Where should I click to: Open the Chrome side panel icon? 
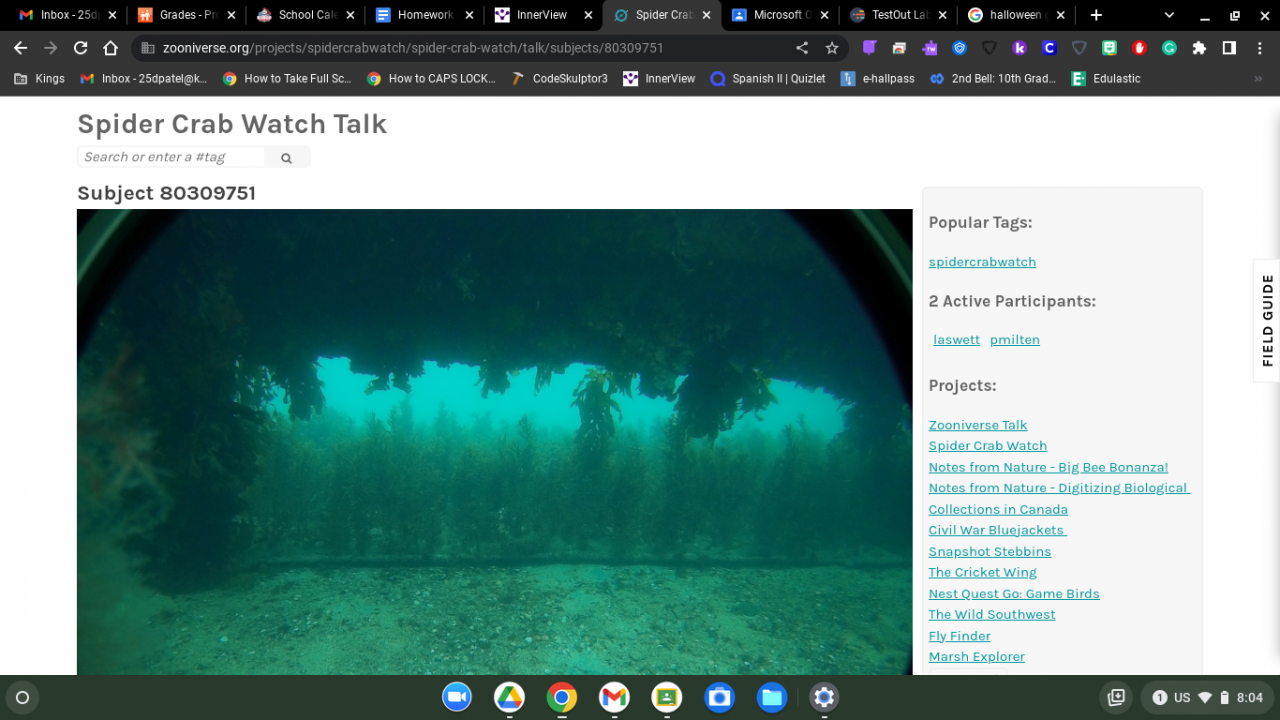[x=1229, y=48]
